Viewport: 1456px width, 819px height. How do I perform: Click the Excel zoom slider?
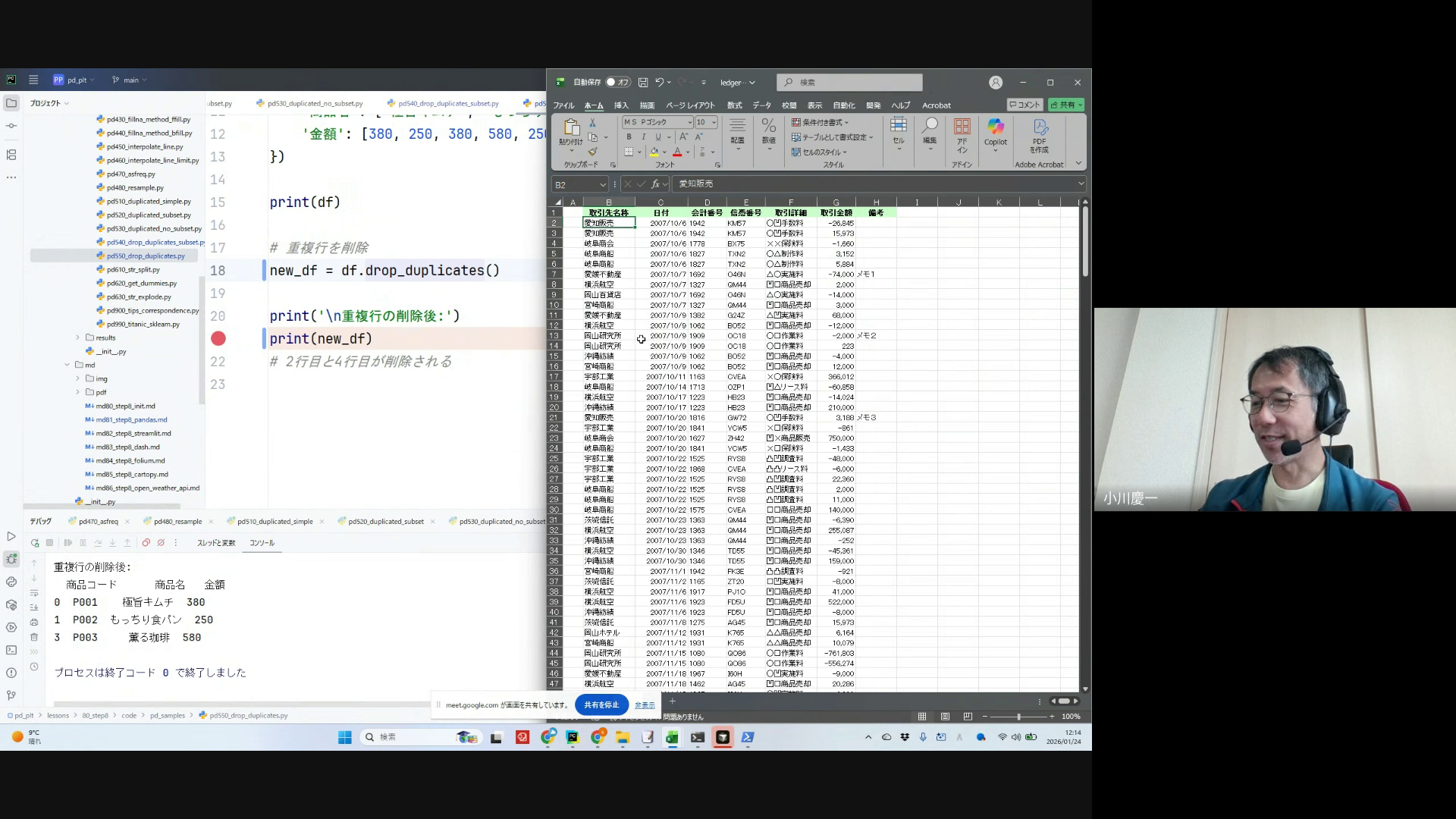tap(1018, 717)
